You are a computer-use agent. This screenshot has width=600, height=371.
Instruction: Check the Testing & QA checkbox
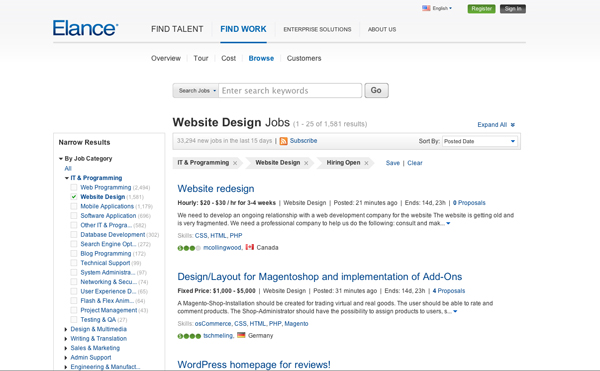[73, 319]
